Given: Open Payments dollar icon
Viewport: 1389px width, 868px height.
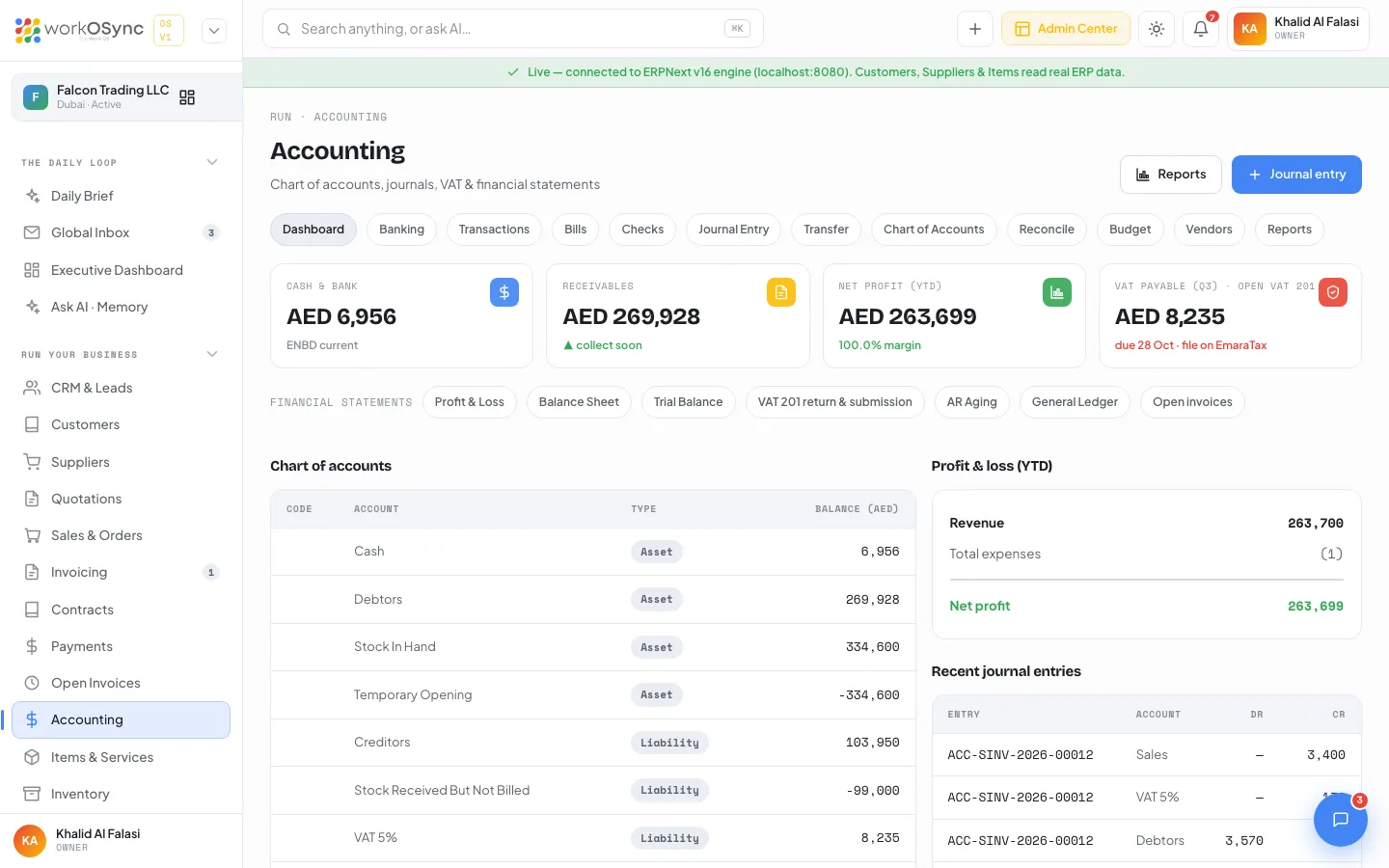Looking at the screenshot, I should (32, 646).
